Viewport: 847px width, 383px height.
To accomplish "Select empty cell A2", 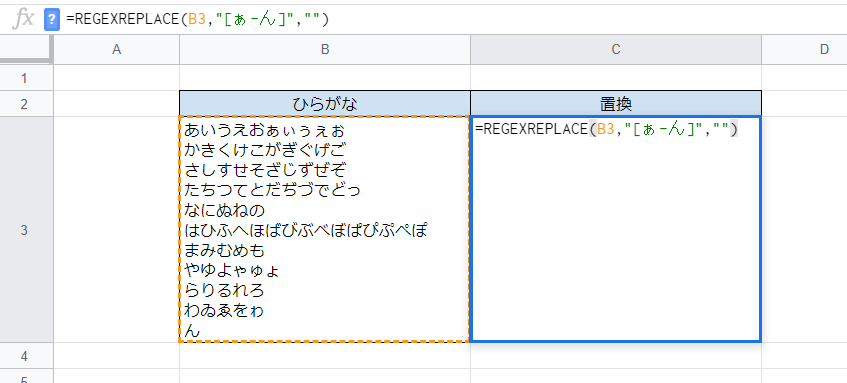I will (x=117, y=104).
